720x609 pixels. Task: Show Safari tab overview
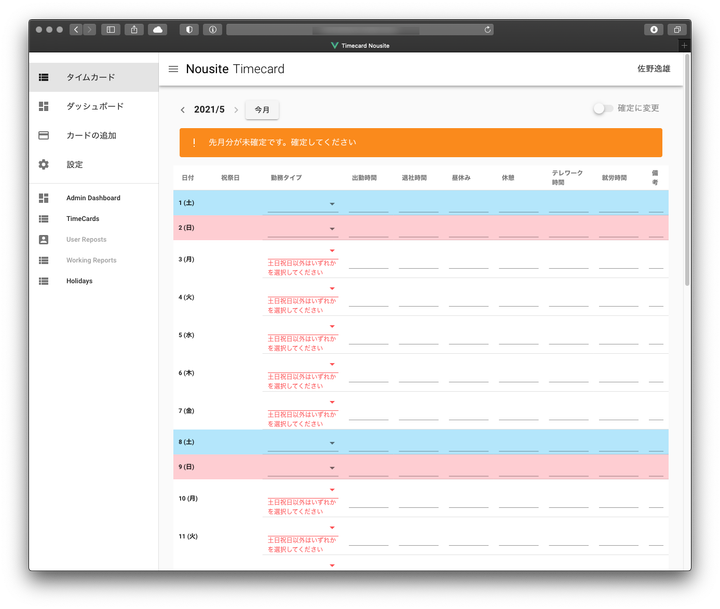click(677, 29)
